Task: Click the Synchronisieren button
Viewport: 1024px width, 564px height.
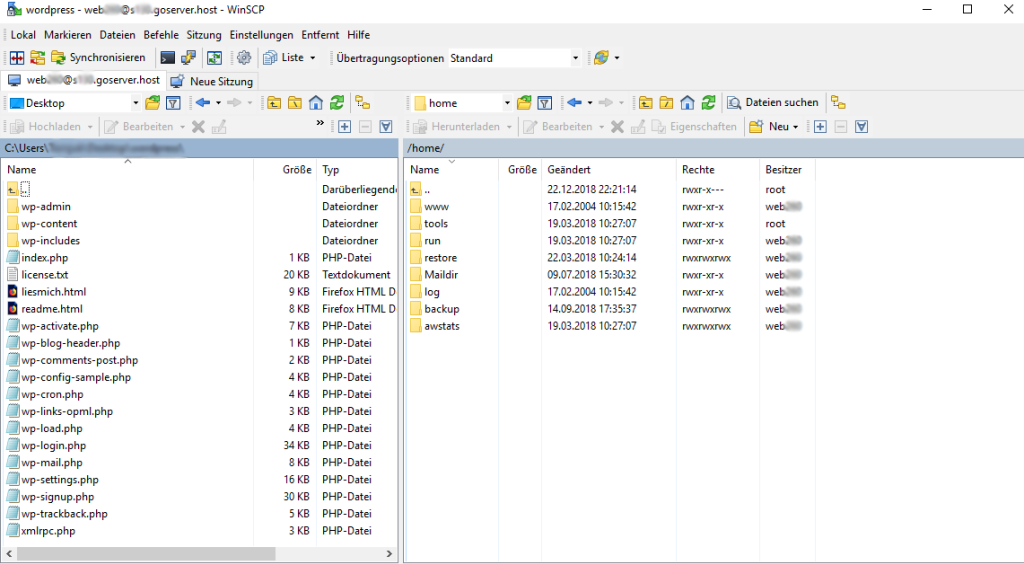Action: tap(98, 58)
